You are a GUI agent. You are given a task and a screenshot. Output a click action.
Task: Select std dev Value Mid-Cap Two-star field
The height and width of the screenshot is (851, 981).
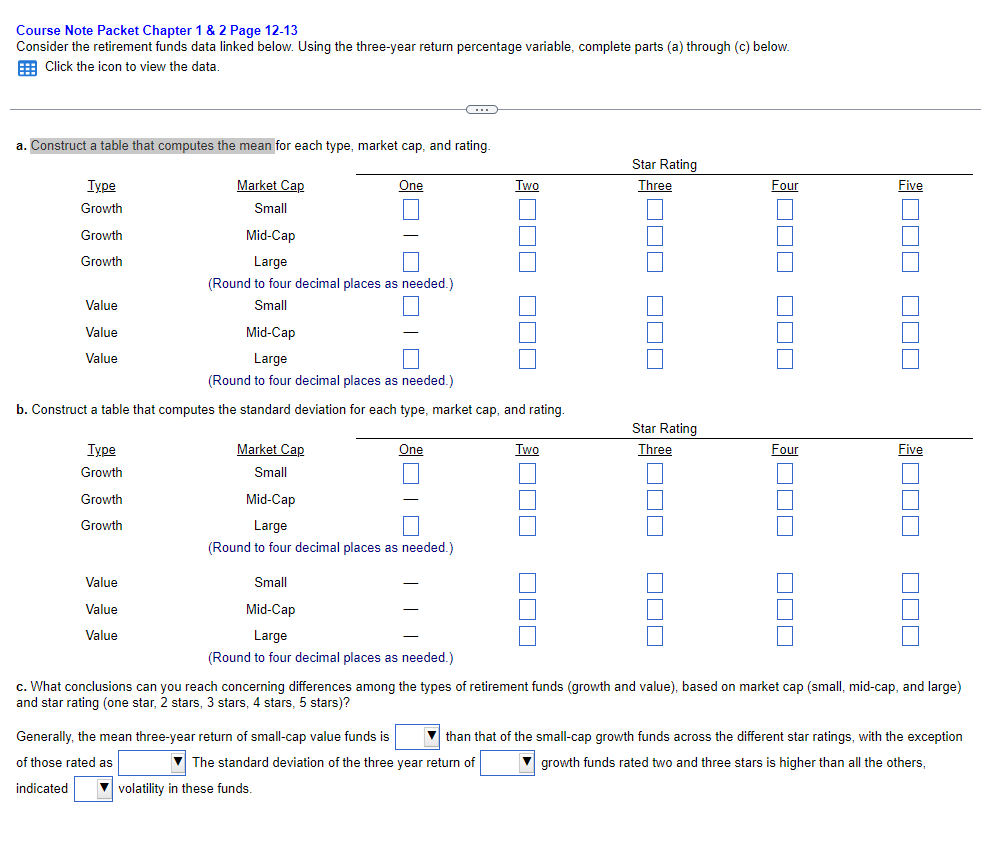[x=527, y=609]
